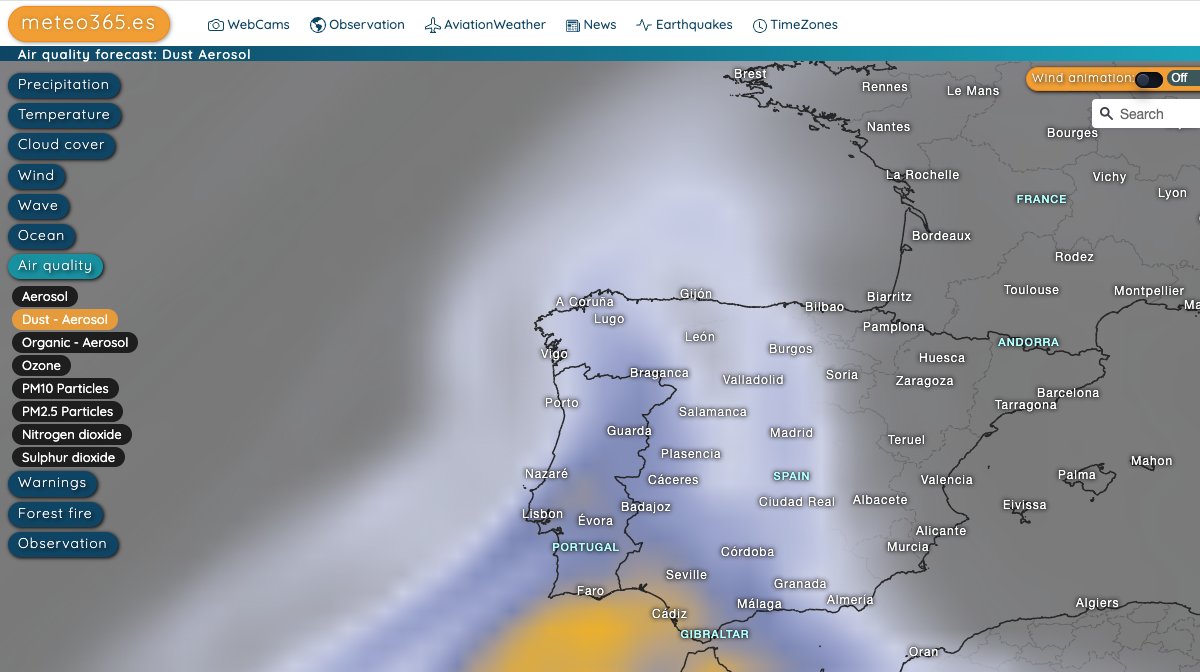Click Porto on the map
This screenshot has width=1200, height=672.
562,403
